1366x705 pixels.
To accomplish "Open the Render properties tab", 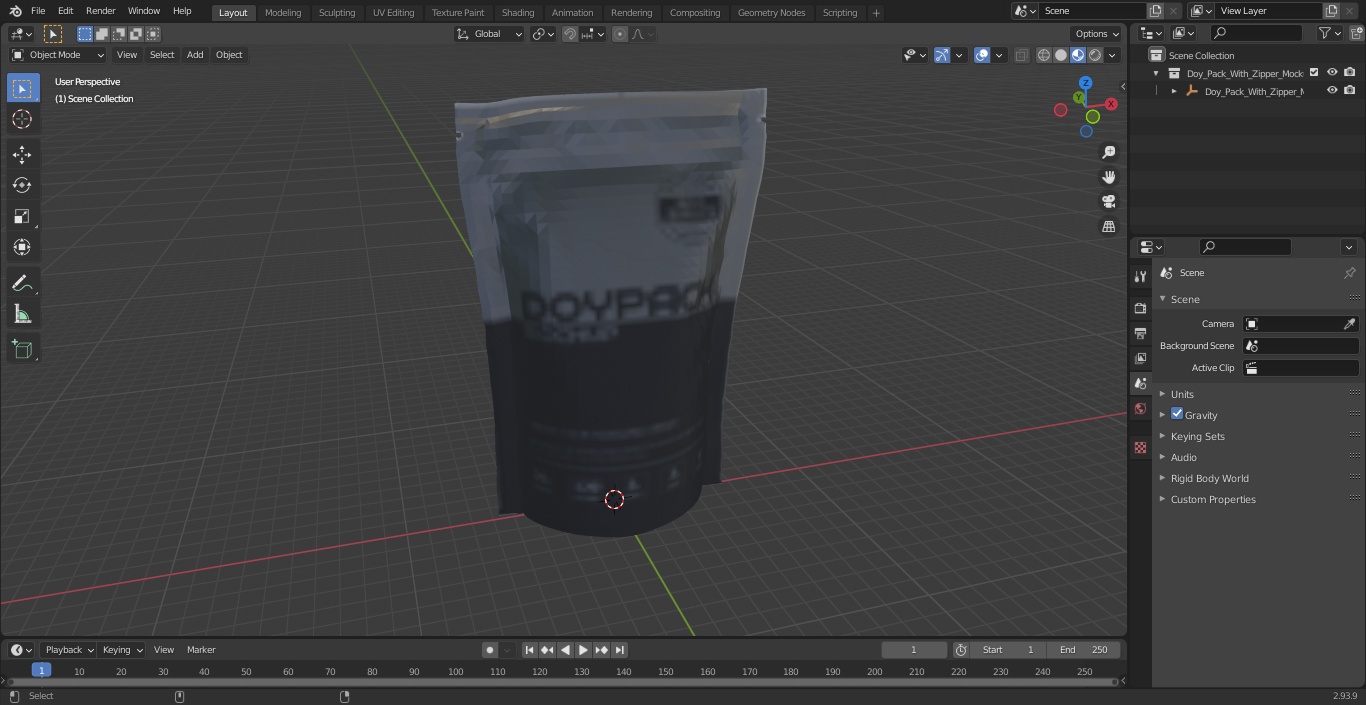I will 1140,308.
